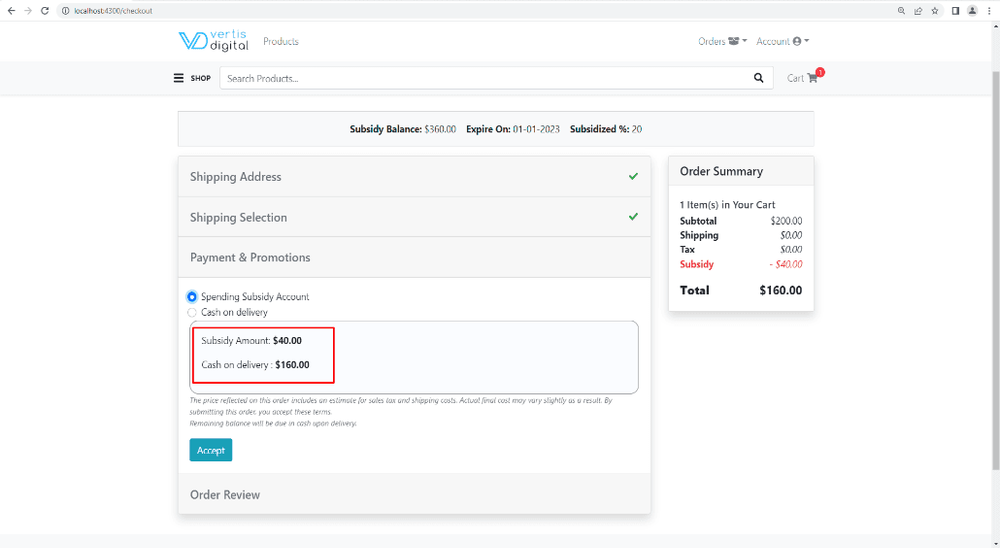Open the Cart with shopping cart icon
This screenshot has width=1000, height=548.
[x=805, y=77]
